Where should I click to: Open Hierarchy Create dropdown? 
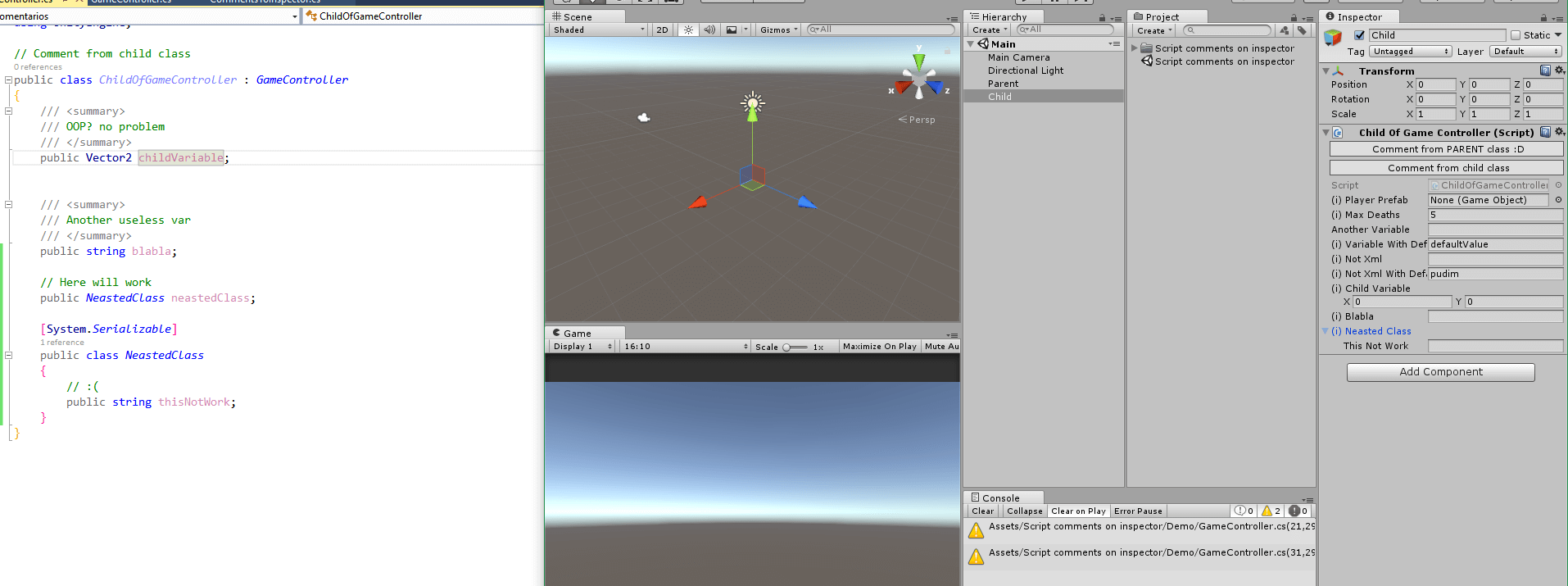989,30
